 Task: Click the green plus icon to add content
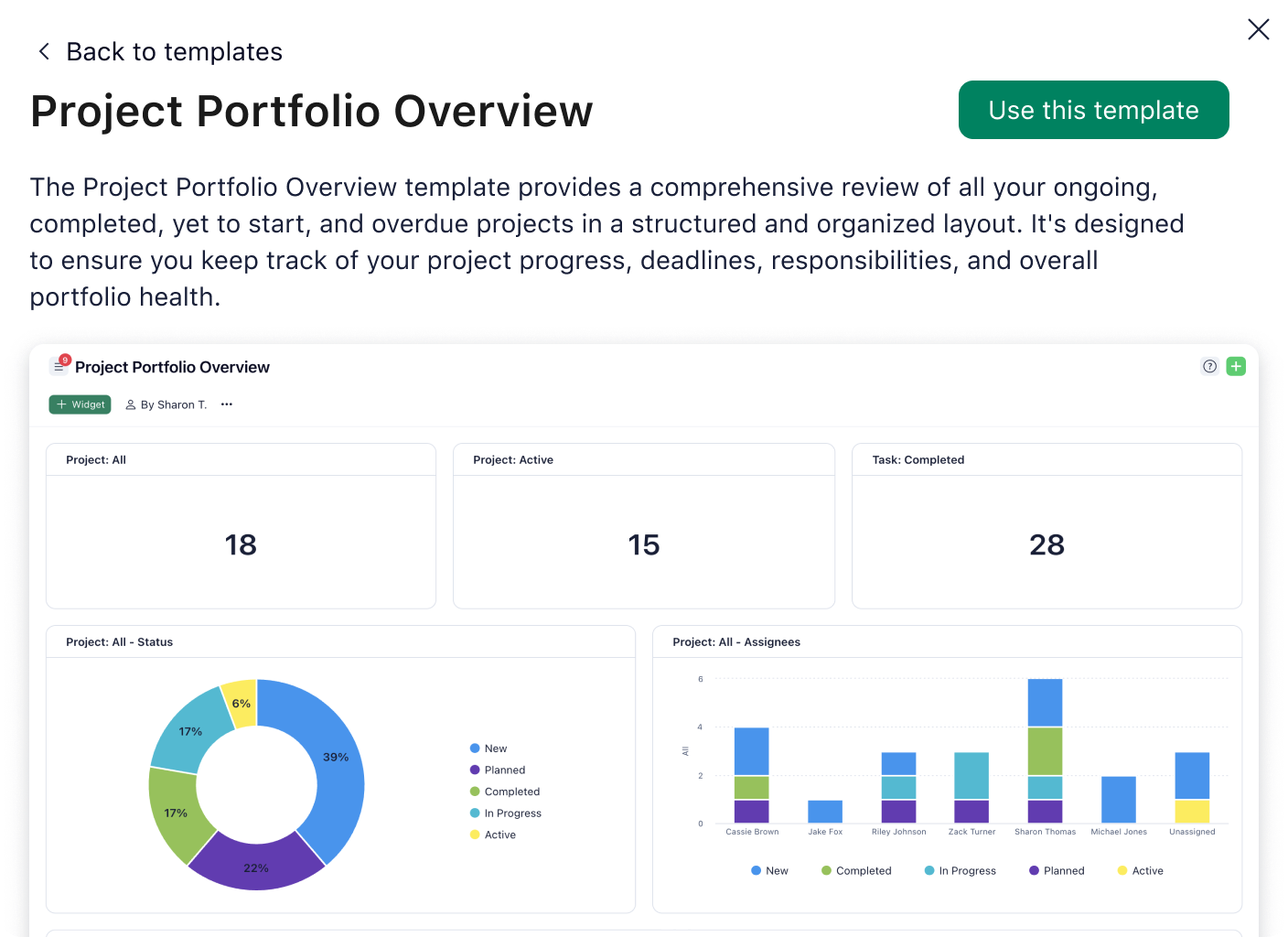[1236, 366]
